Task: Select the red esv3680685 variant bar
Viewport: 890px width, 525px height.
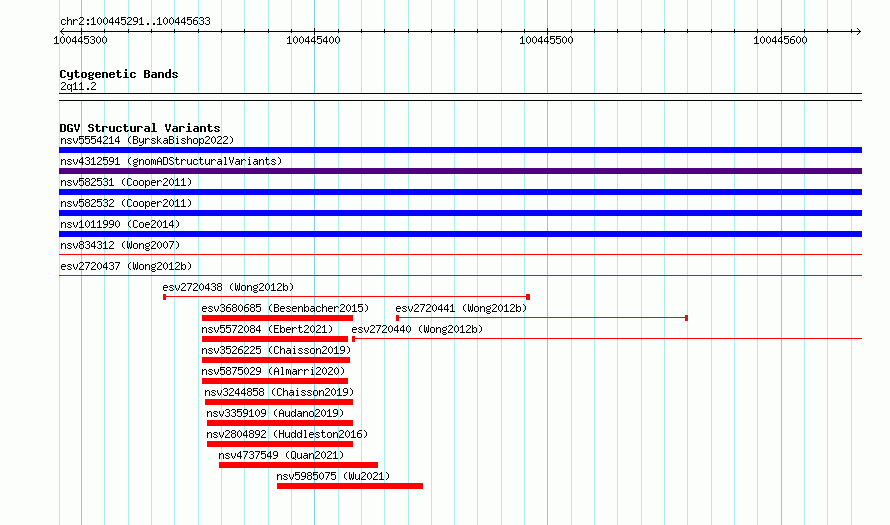Action: point(277,318)
